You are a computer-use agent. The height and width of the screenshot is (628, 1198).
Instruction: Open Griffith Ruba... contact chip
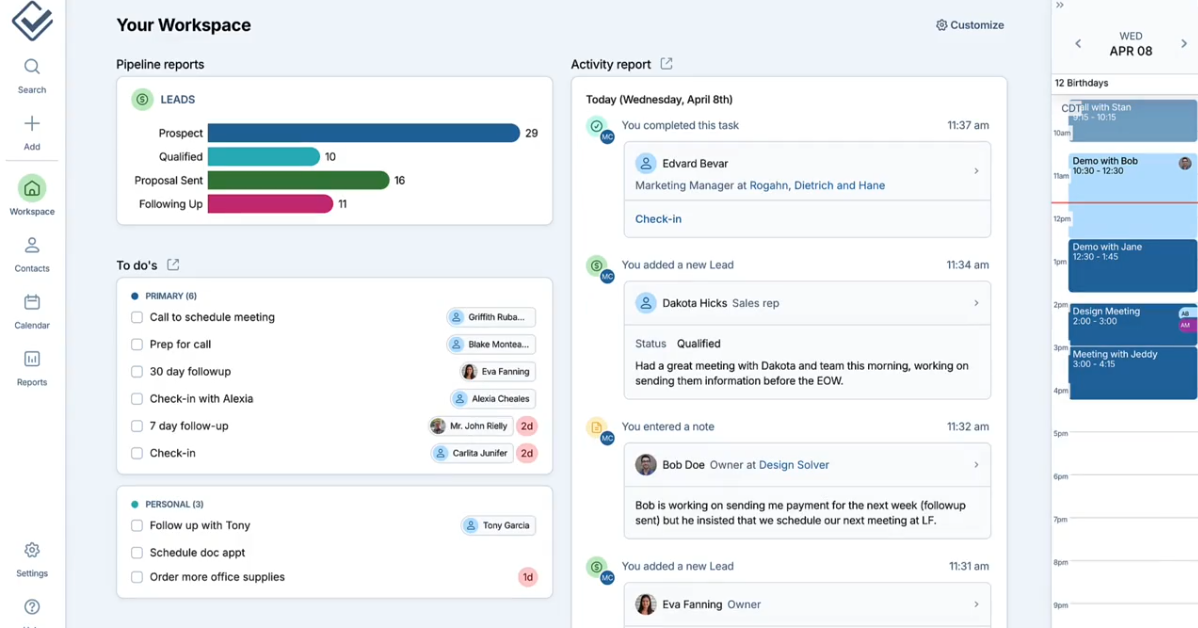491,317
